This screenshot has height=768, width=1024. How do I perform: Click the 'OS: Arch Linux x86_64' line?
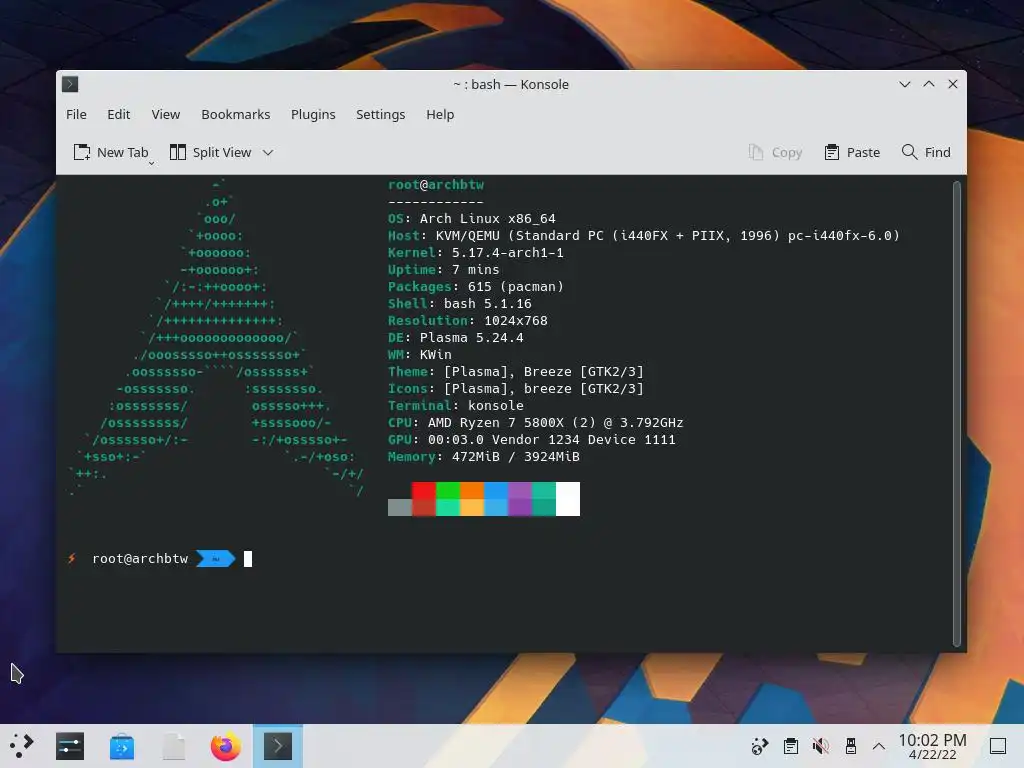(472, 219)
